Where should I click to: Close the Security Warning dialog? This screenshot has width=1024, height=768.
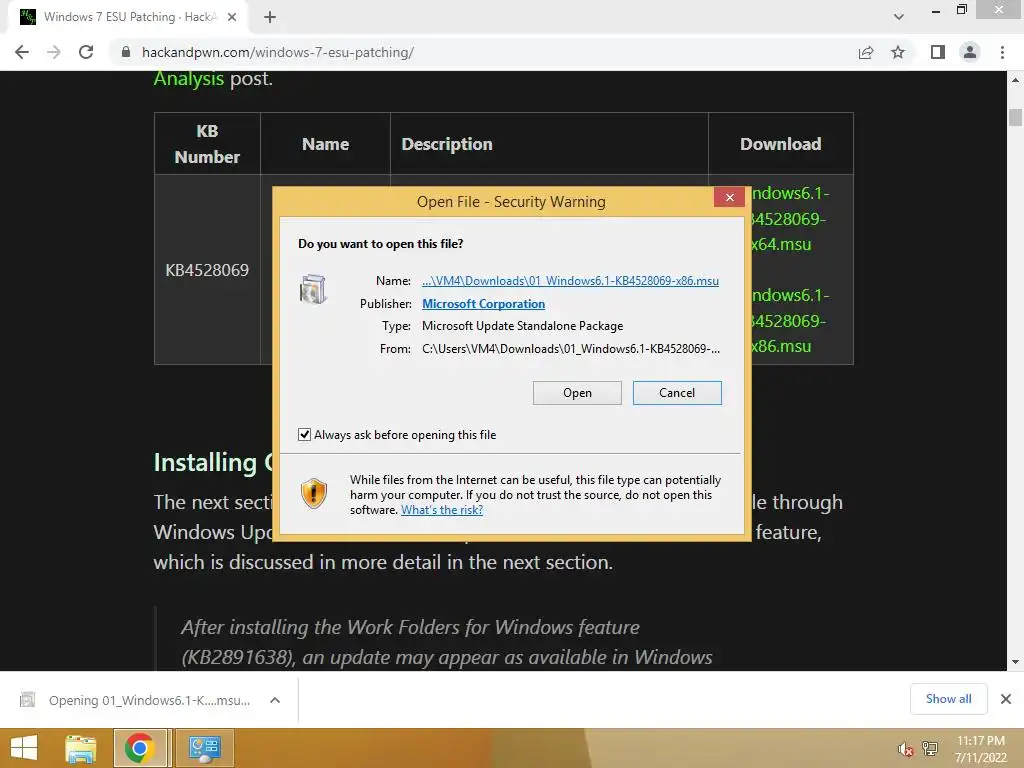pyautogui.click(x=729, y=197)
